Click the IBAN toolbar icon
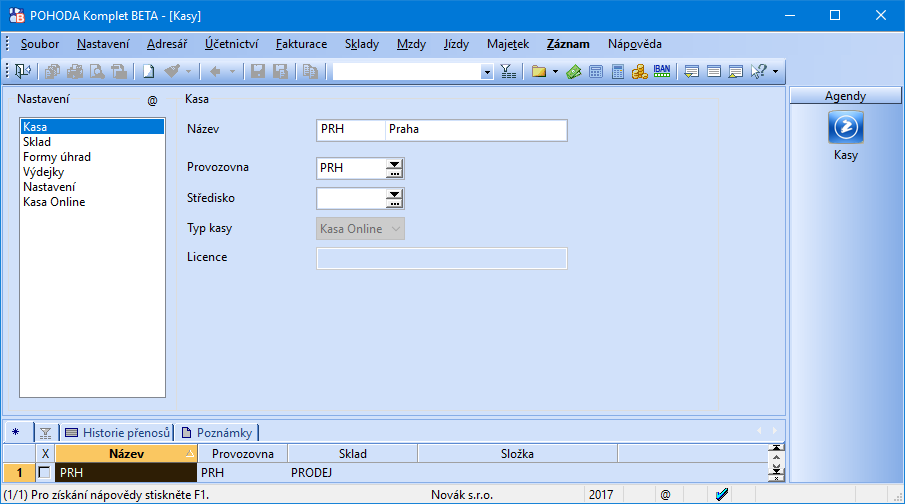Screen dimensions: 905x504 pyautogui.click(x=662, y=71)
